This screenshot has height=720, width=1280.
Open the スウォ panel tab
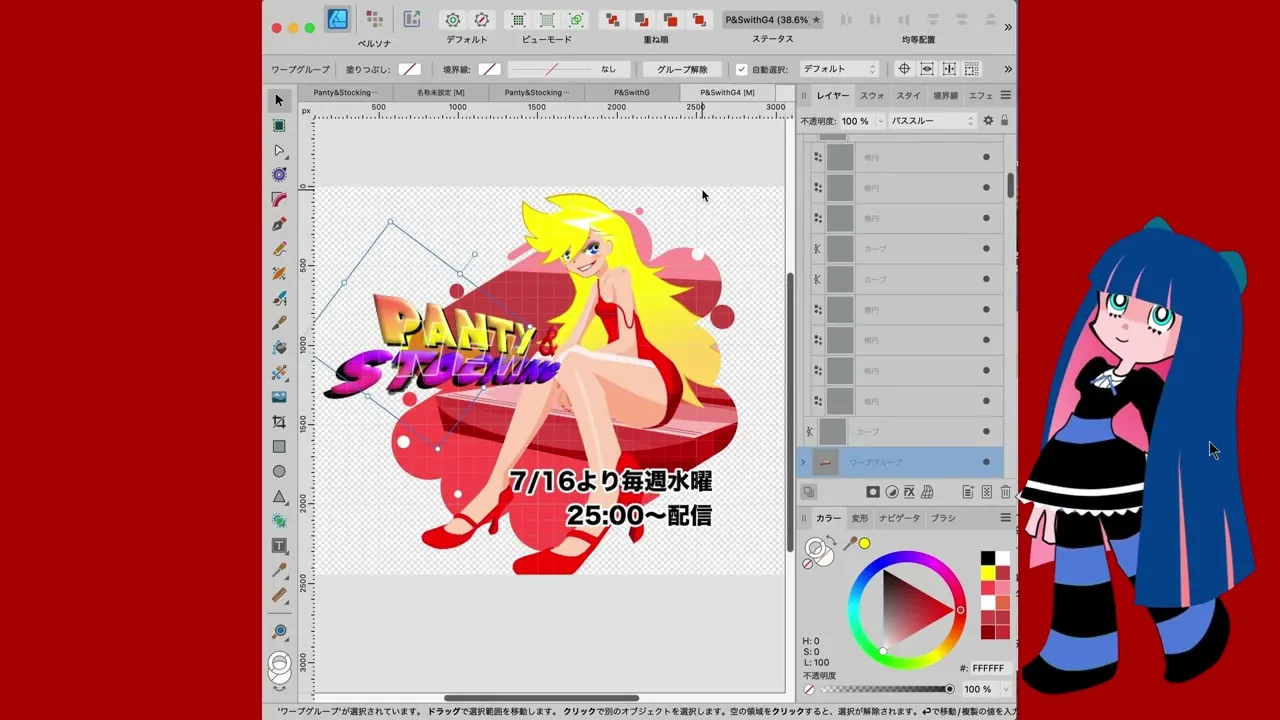coord(872,96)
